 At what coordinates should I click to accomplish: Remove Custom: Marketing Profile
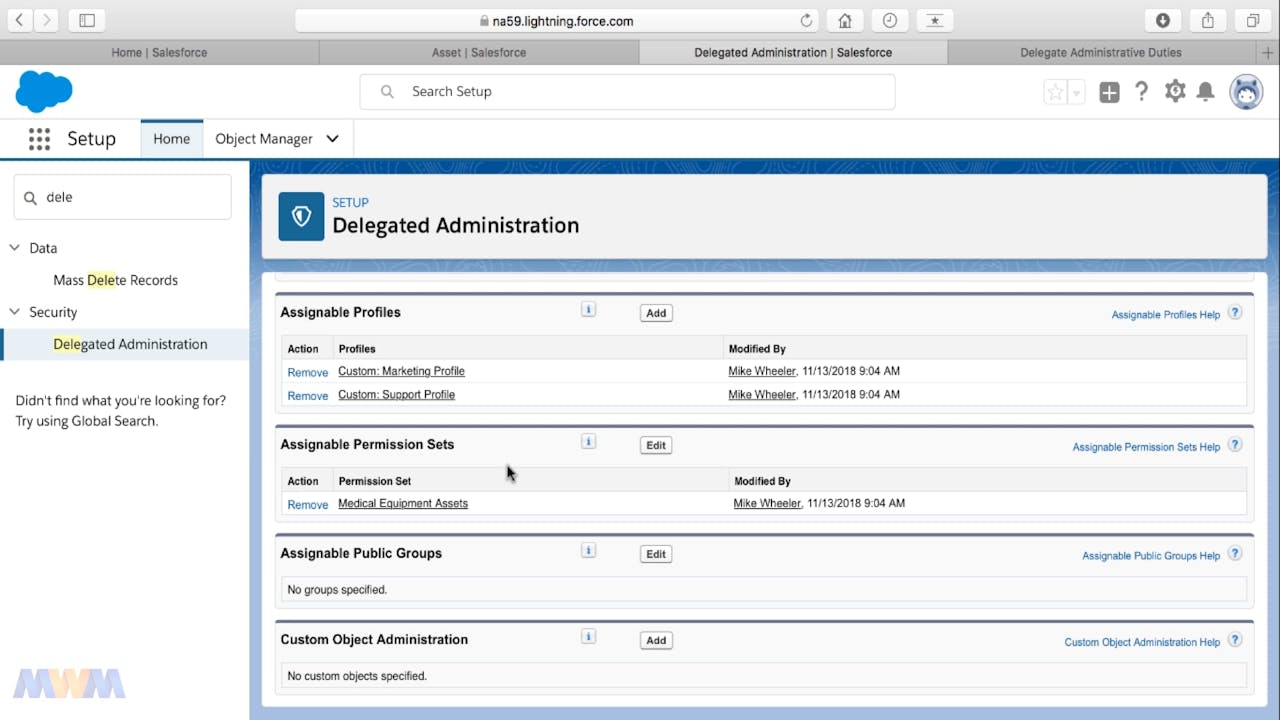tap(308, 372)
